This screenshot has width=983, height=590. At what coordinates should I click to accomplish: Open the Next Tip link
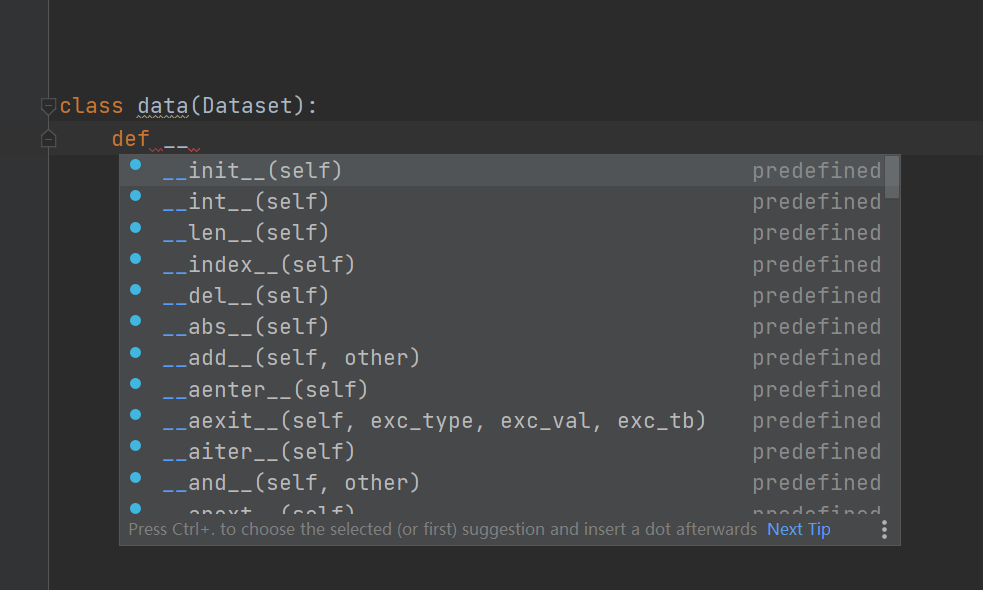tap(798, 529)
